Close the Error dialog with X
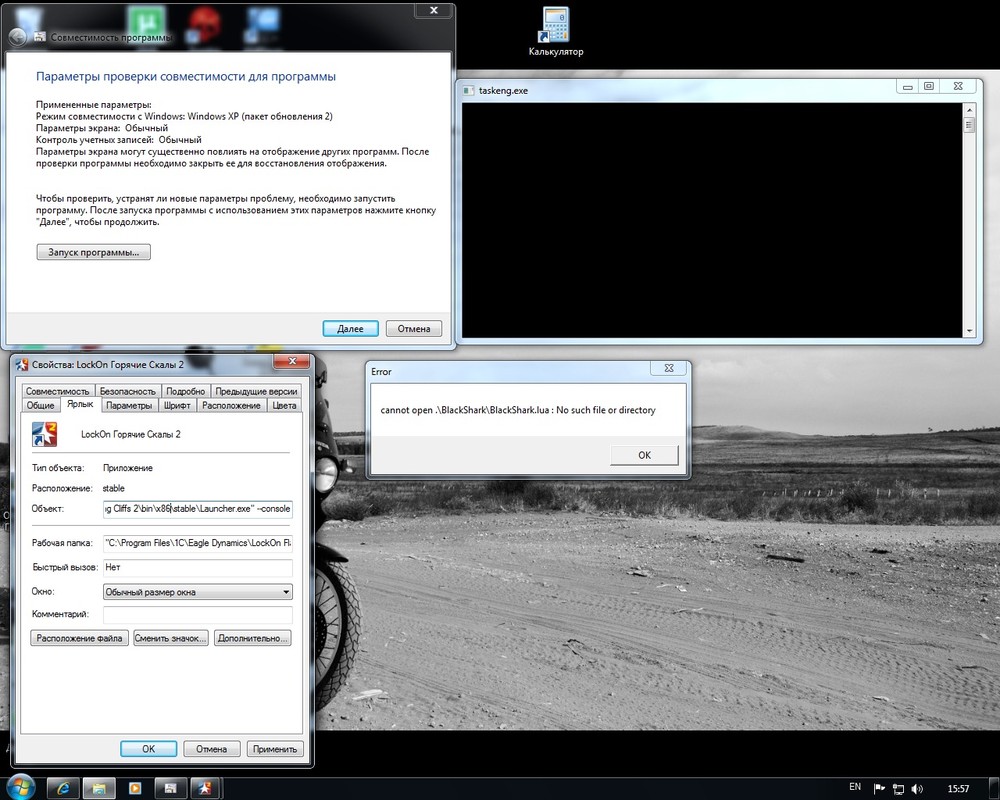The width and height of the screenshot is (1000, 800). (x=669, y=368)
